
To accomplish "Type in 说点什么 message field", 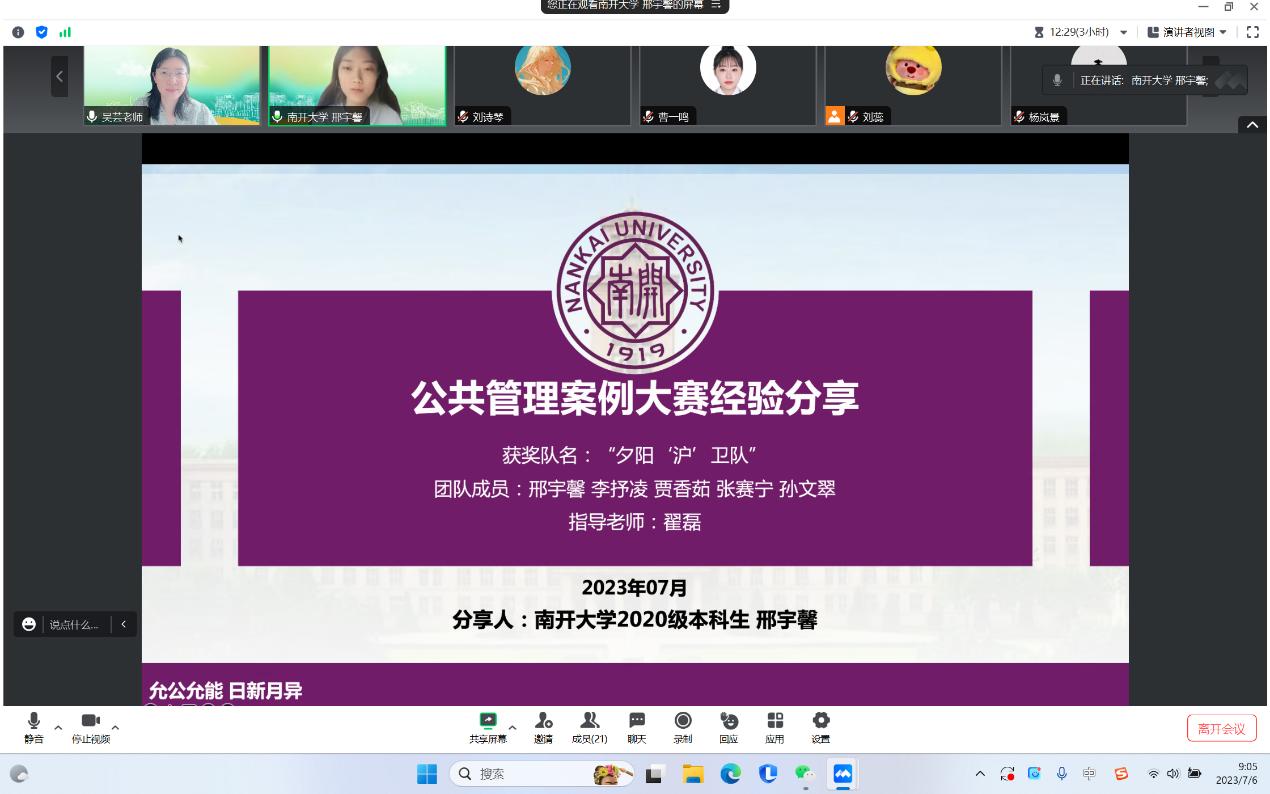I will 74,624.
